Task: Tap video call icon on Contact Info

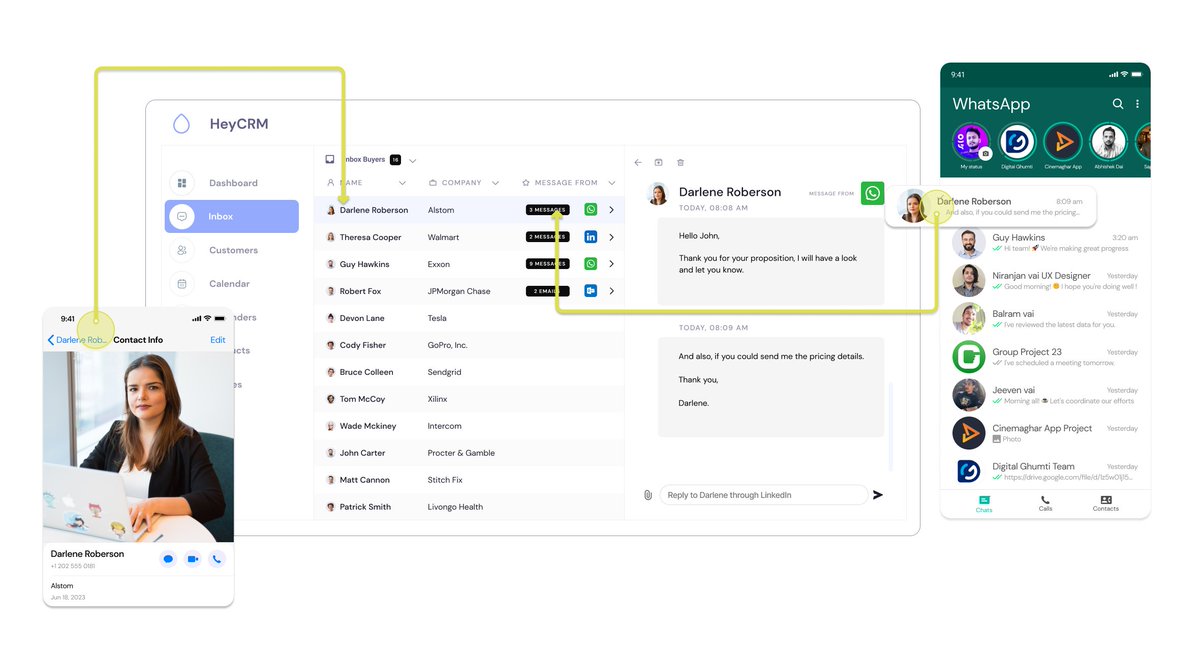Action: 192,559
